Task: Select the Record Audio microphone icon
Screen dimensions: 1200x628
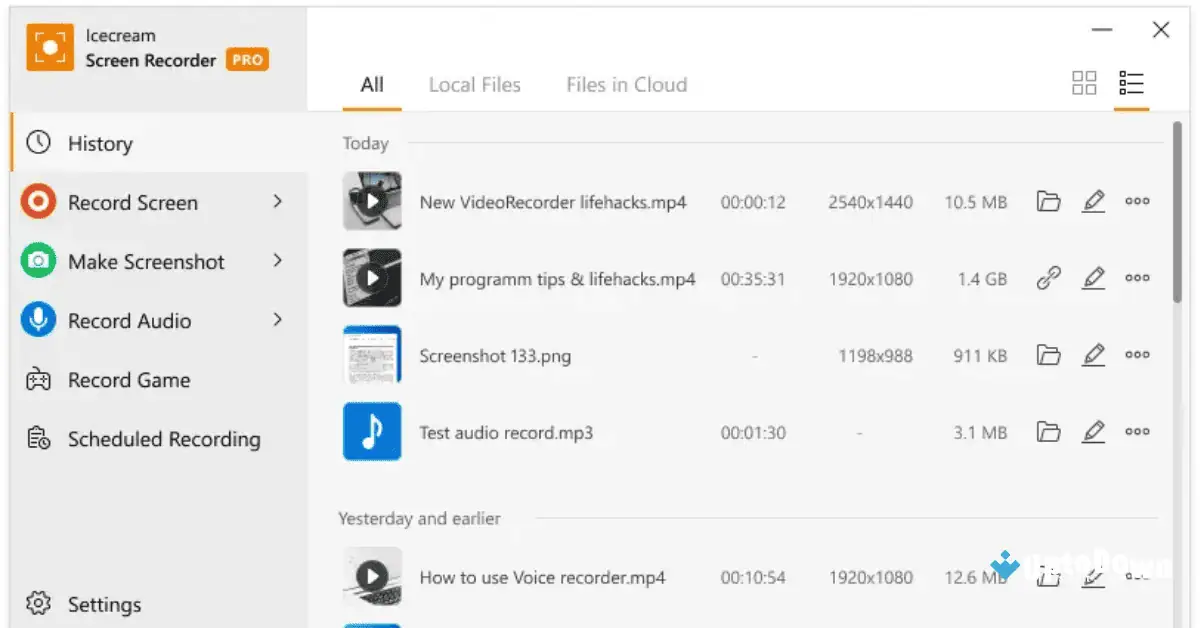Action: (x=37, y=320)
